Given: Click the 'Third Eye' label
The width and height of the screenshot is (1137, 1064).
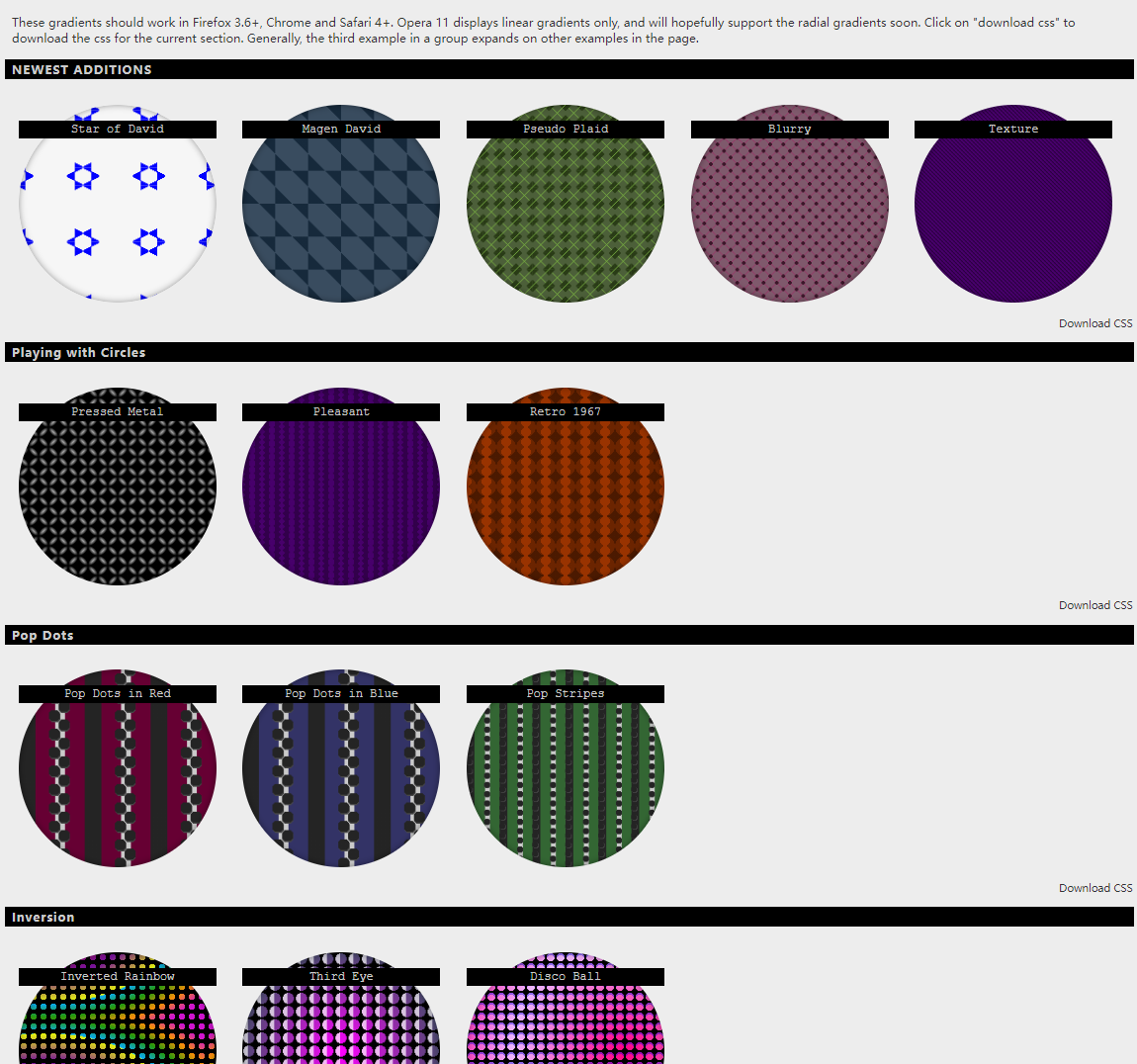Looking at the screenshot, I should click(x=341, y=977).
